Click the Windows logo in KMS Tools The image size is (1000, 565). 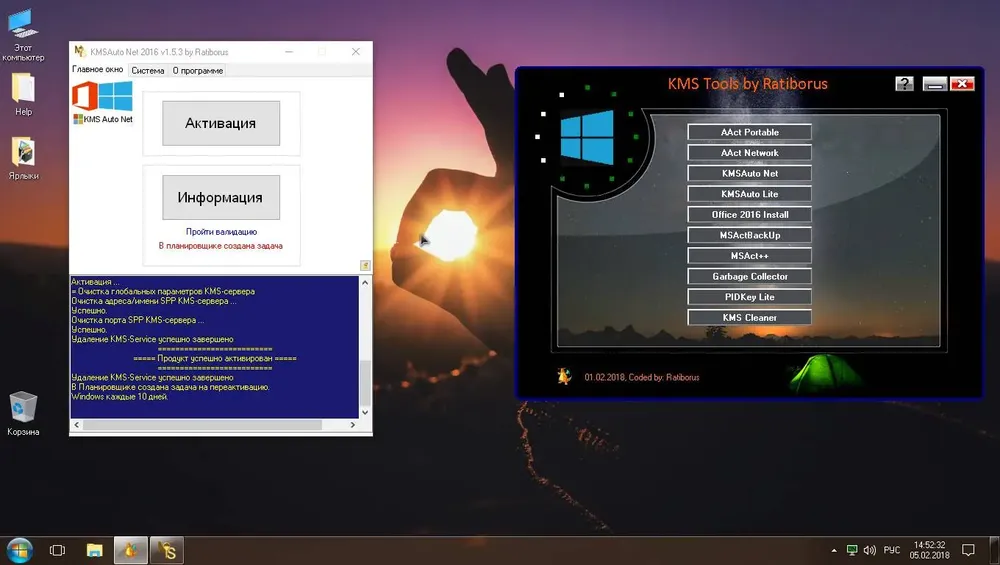(x=585, y=137)
